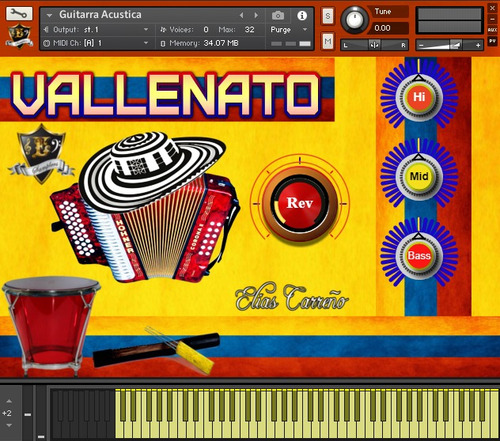Open instrument edit mode with wrench icon
Screen dimensions: 500x441
pyautogui.click(x=19, y=14)
